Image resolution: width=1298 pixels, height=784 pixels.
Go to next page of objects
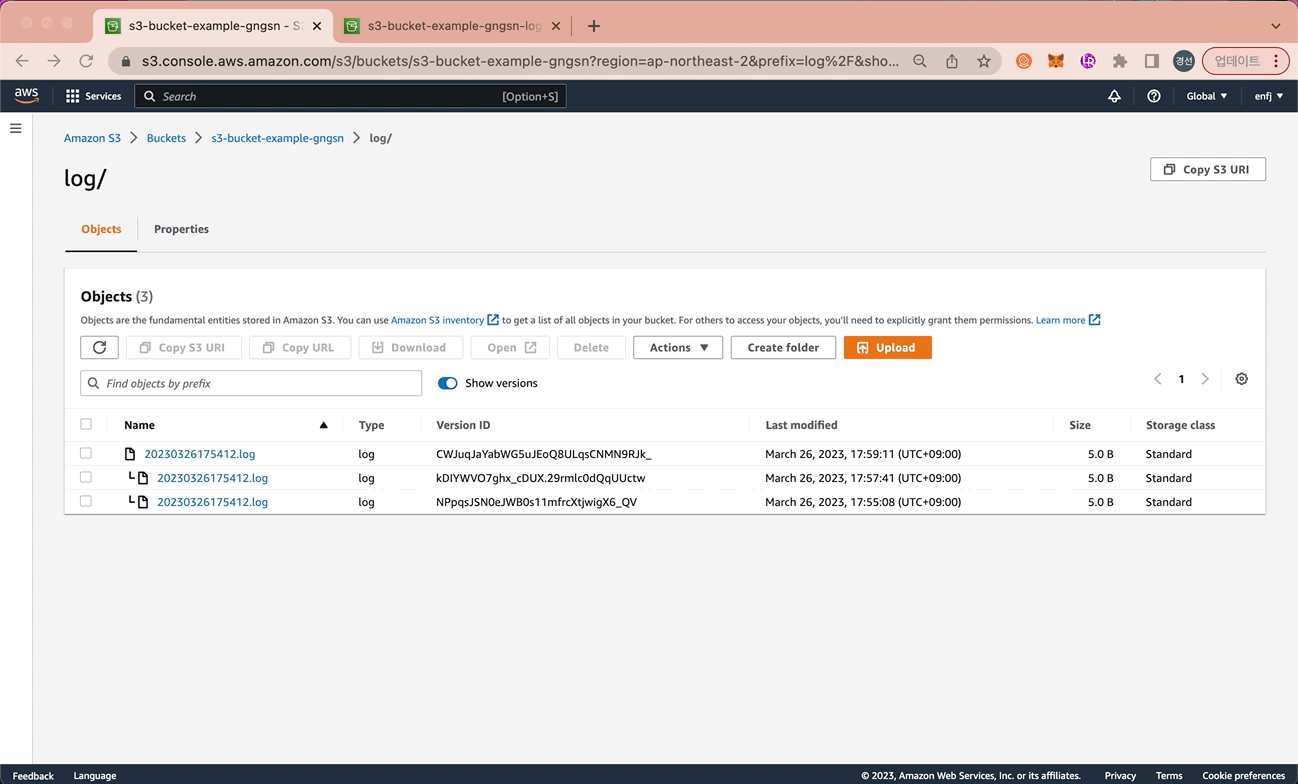click(1205, 379)
